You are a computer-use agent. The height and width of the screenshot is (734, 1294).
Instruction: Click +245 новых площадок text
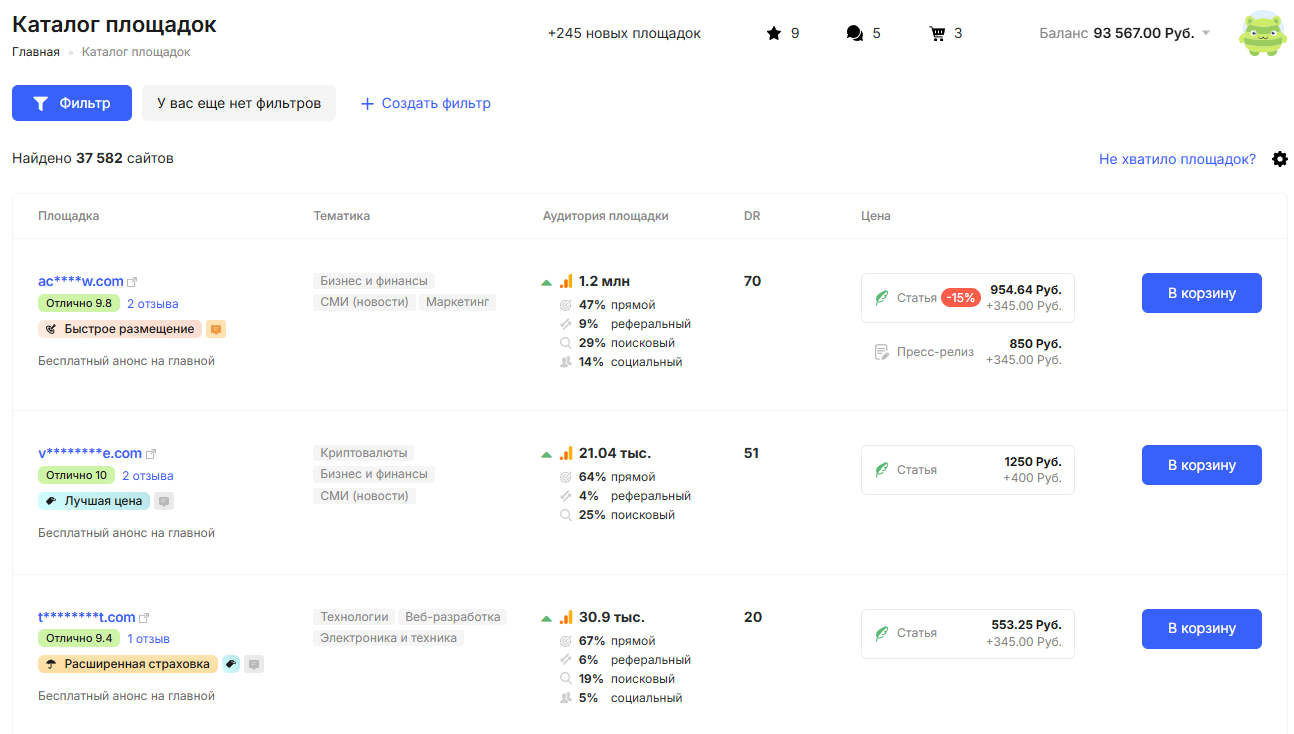click(x=624, y=33)
